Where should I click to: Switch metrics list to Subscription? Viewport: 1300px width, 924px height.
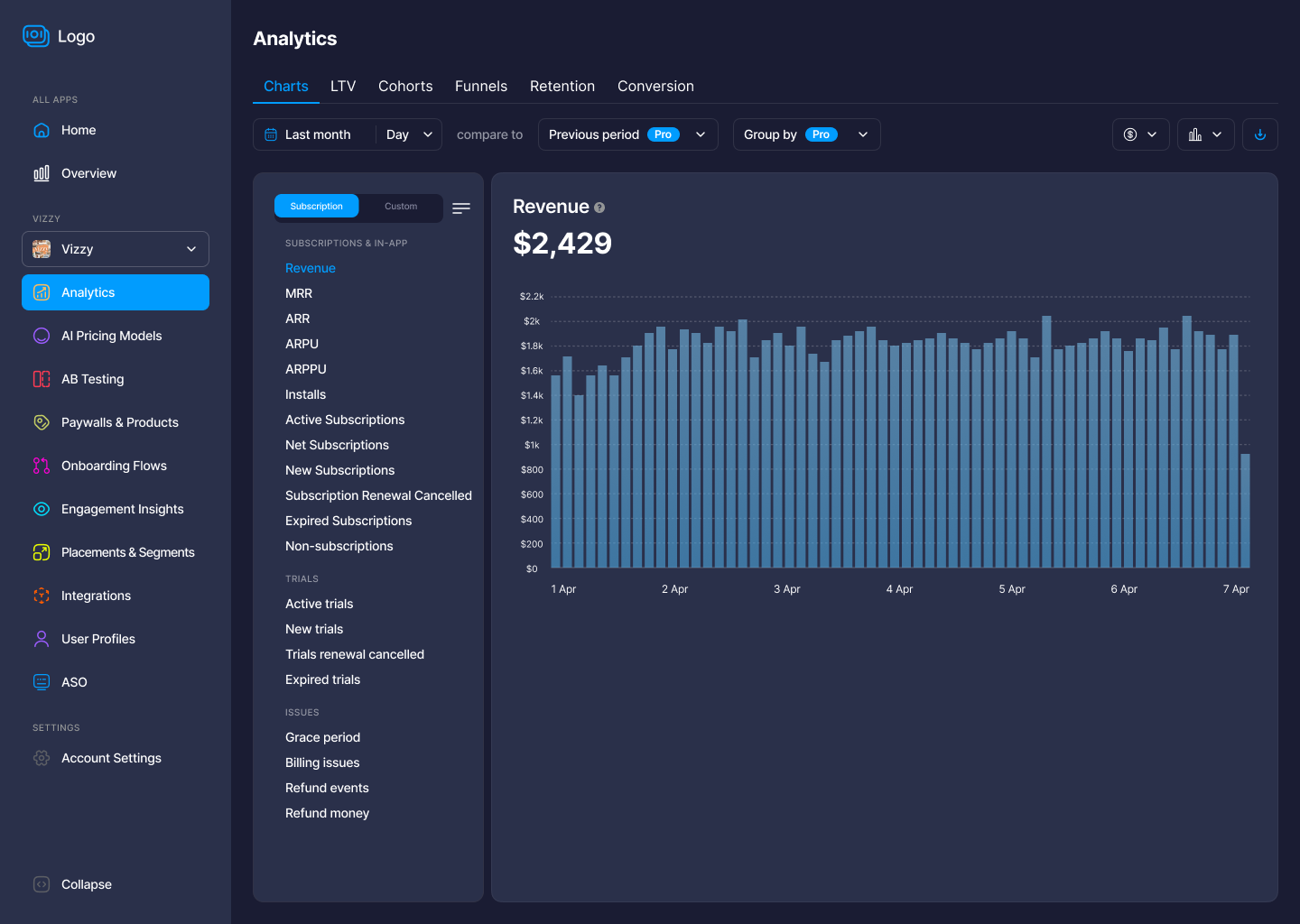[x=317, y=207]
